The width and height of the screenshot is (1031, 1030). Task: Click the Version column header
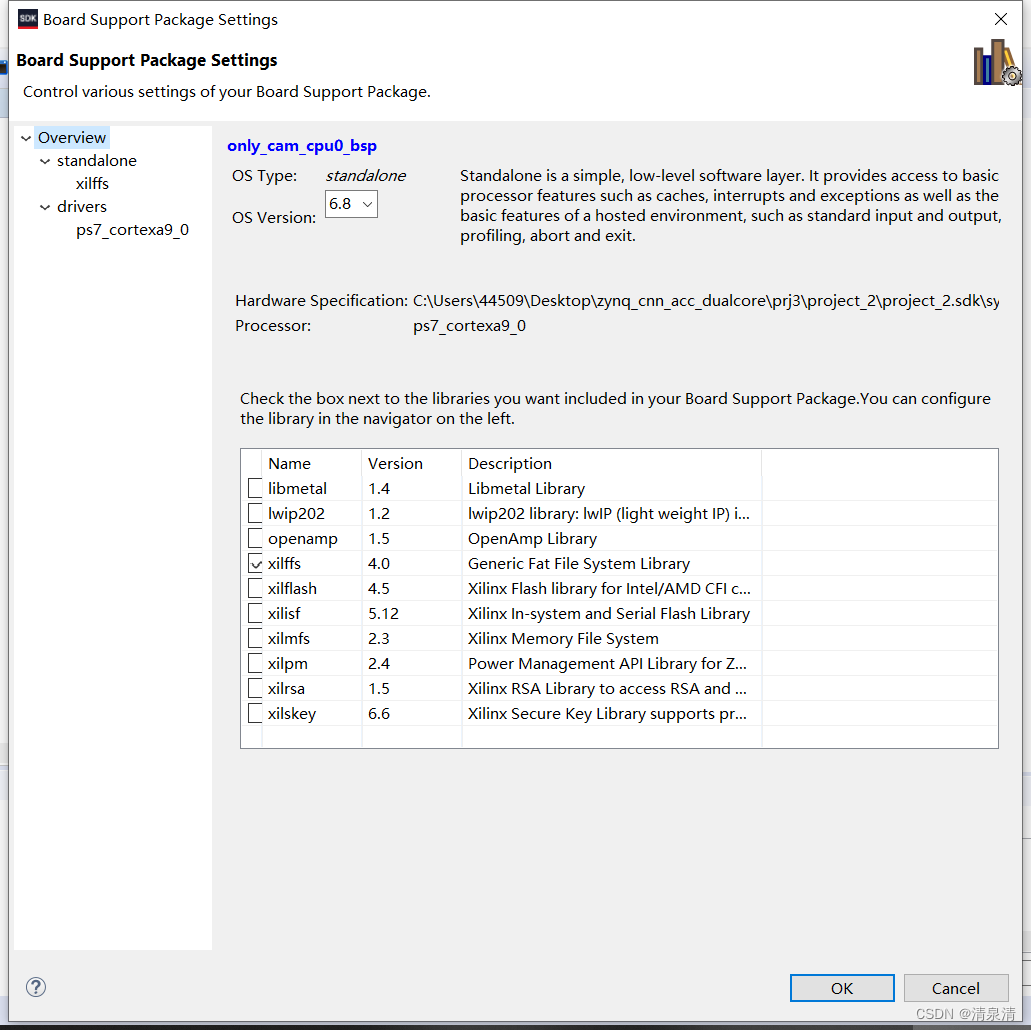(x=412, y=463)
